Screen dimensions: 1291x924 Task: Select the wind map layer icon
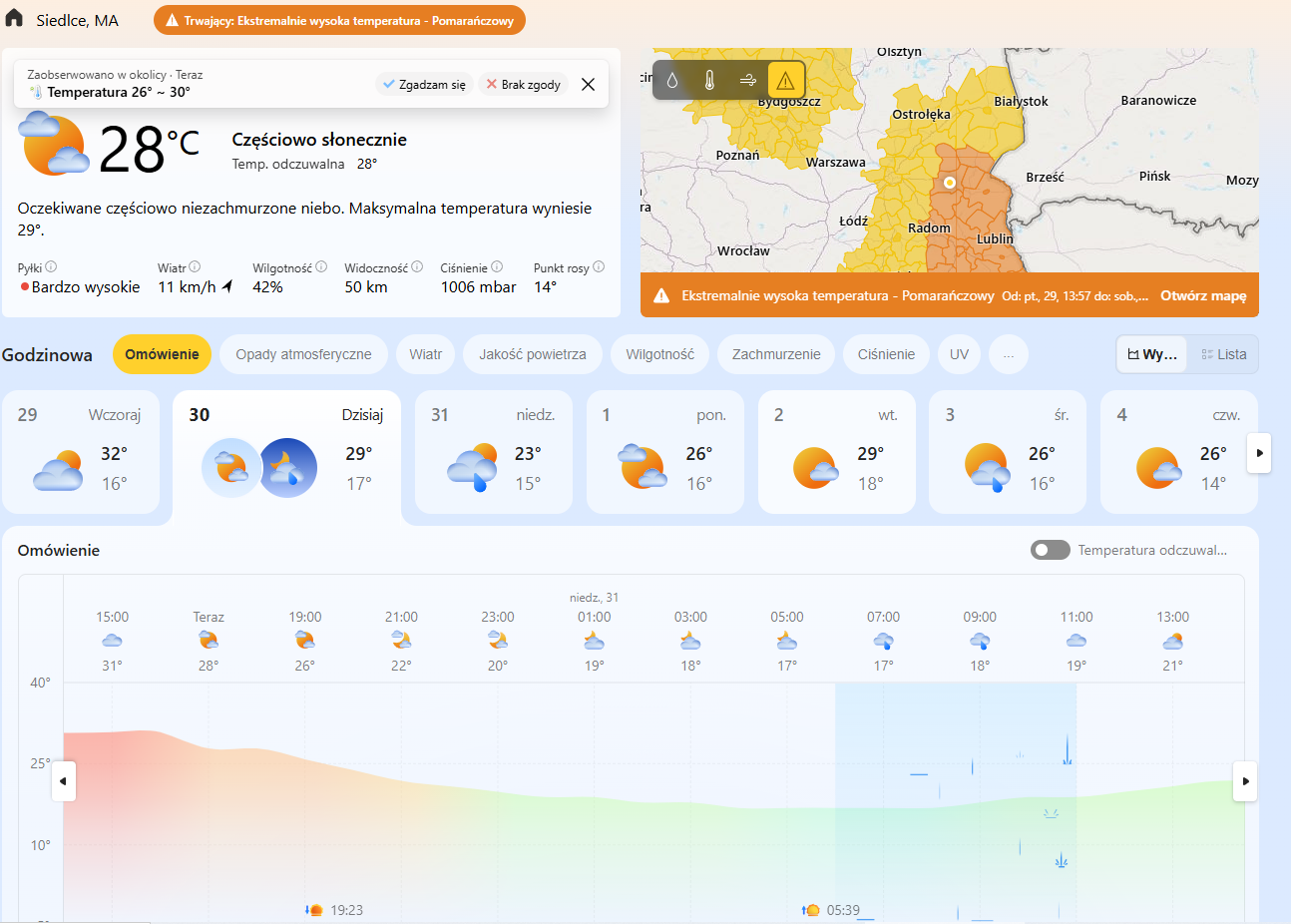[x=747, y=81]
